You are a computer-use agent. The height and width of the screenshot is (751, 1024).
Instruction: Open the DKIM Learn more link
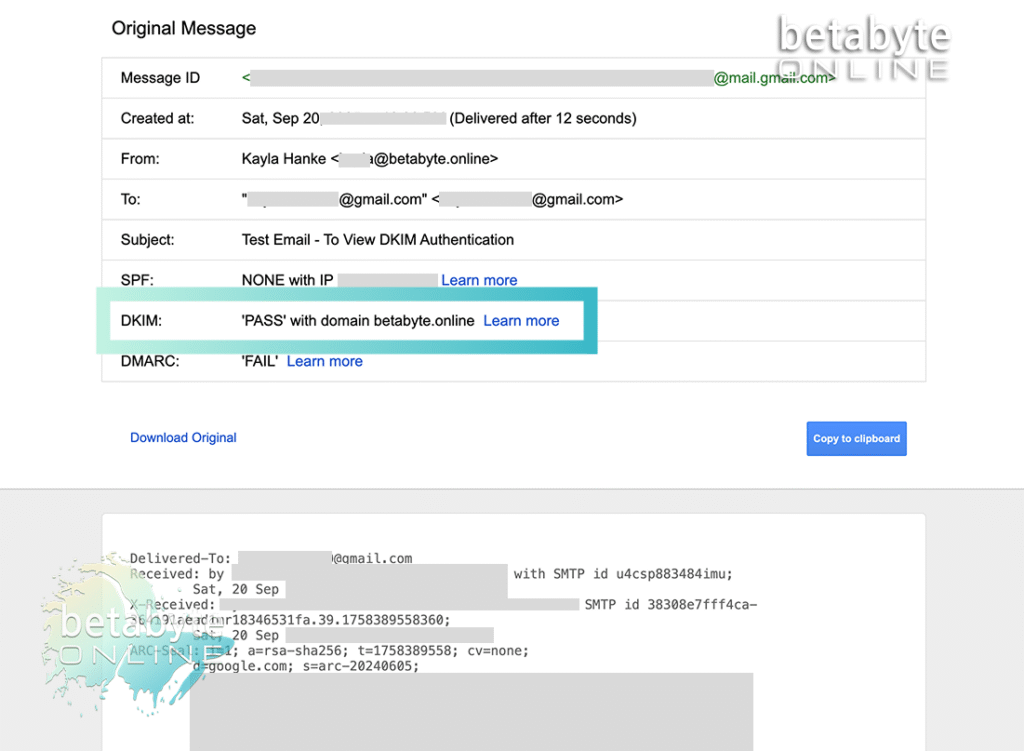click(521, 321)
